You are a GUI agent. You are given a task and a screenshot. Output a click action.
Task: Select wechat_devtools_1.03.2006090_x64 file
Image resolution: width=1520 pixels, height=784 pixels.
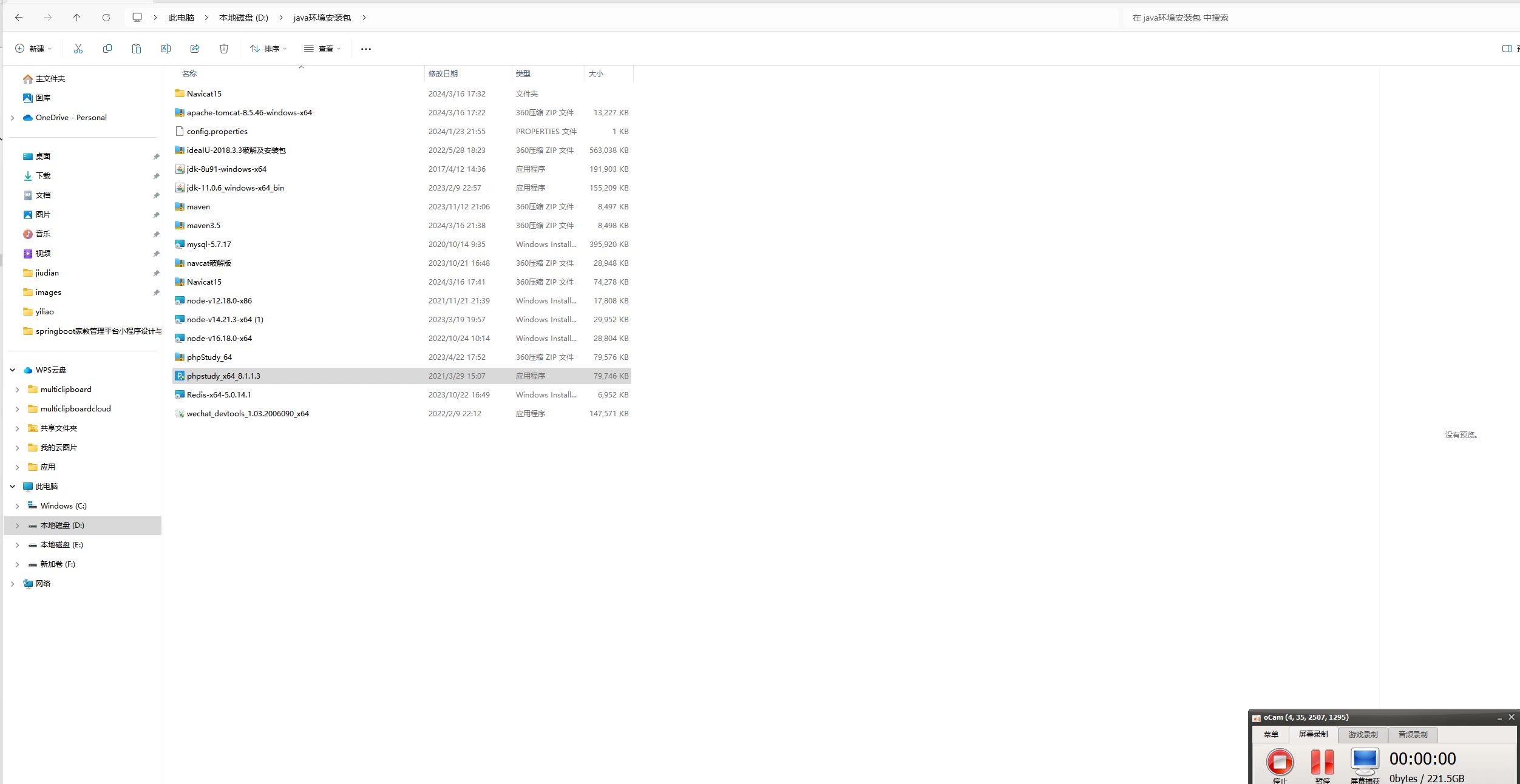(402, 414)
